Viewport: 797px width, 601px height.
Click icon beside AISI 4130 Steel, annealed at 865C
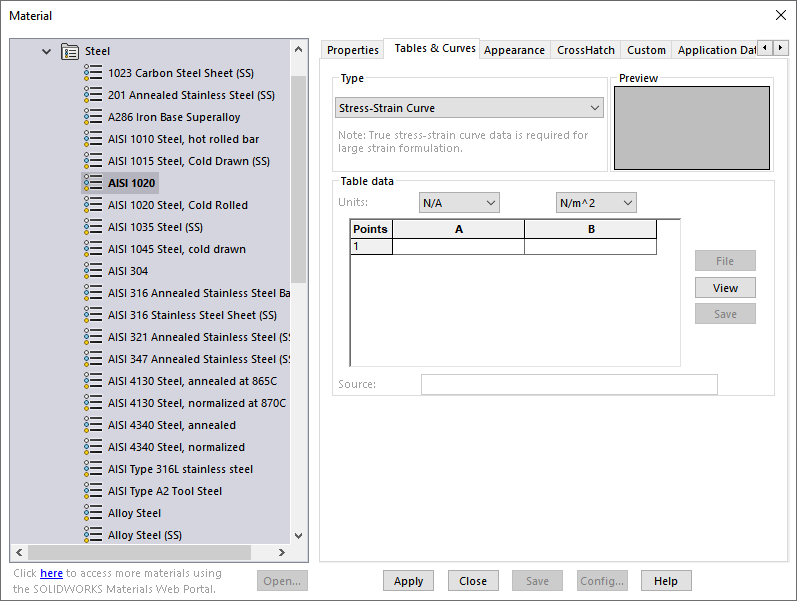coord(93,381)
